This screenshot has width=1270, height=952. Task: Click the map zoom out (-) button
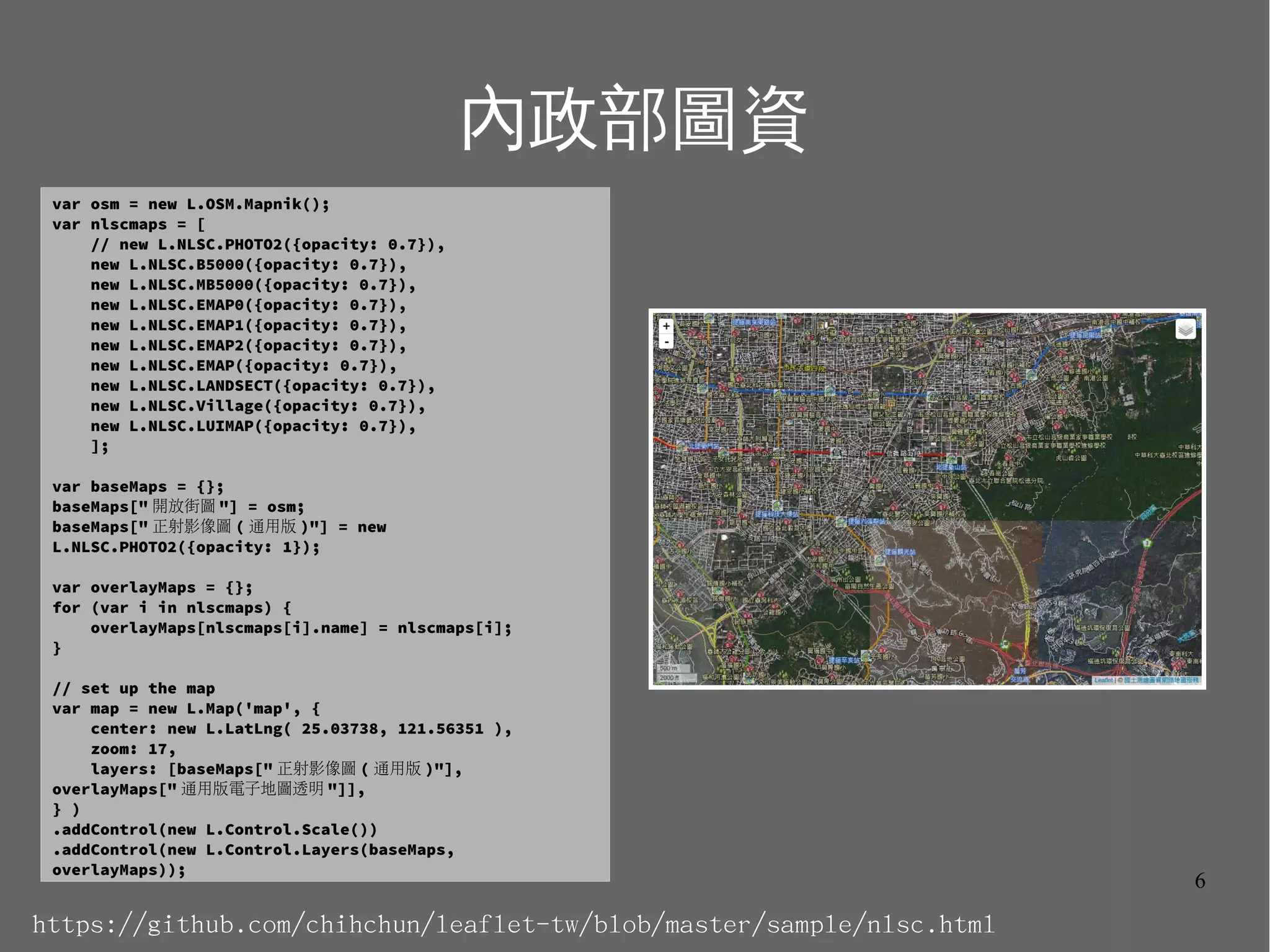[666, 342]
